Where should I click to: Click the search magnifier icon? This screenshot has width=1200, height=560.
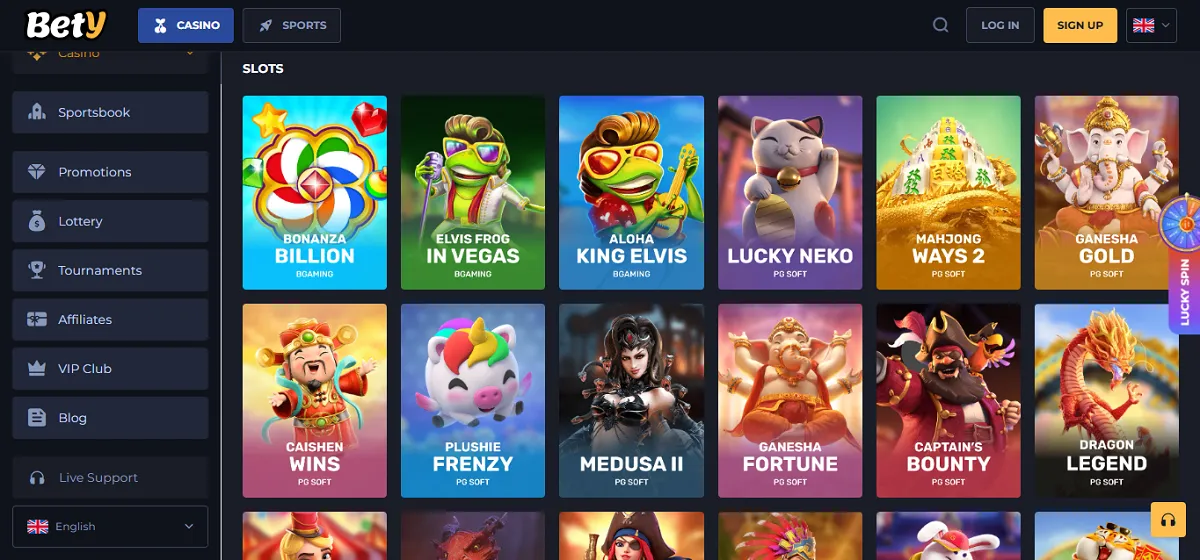[940, 25]
